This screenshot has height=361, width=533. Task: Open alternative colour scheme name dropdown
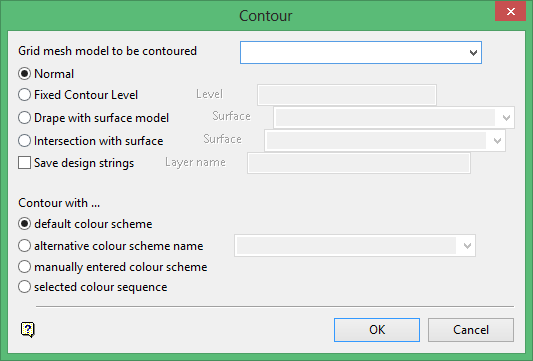click(467, 245)
